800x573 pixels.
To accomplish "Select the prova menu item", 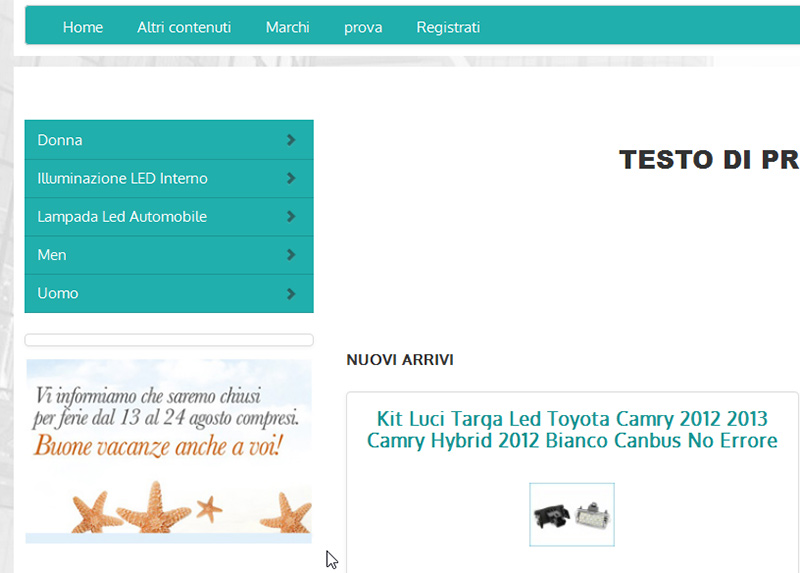I will click(x=363, y=27).
